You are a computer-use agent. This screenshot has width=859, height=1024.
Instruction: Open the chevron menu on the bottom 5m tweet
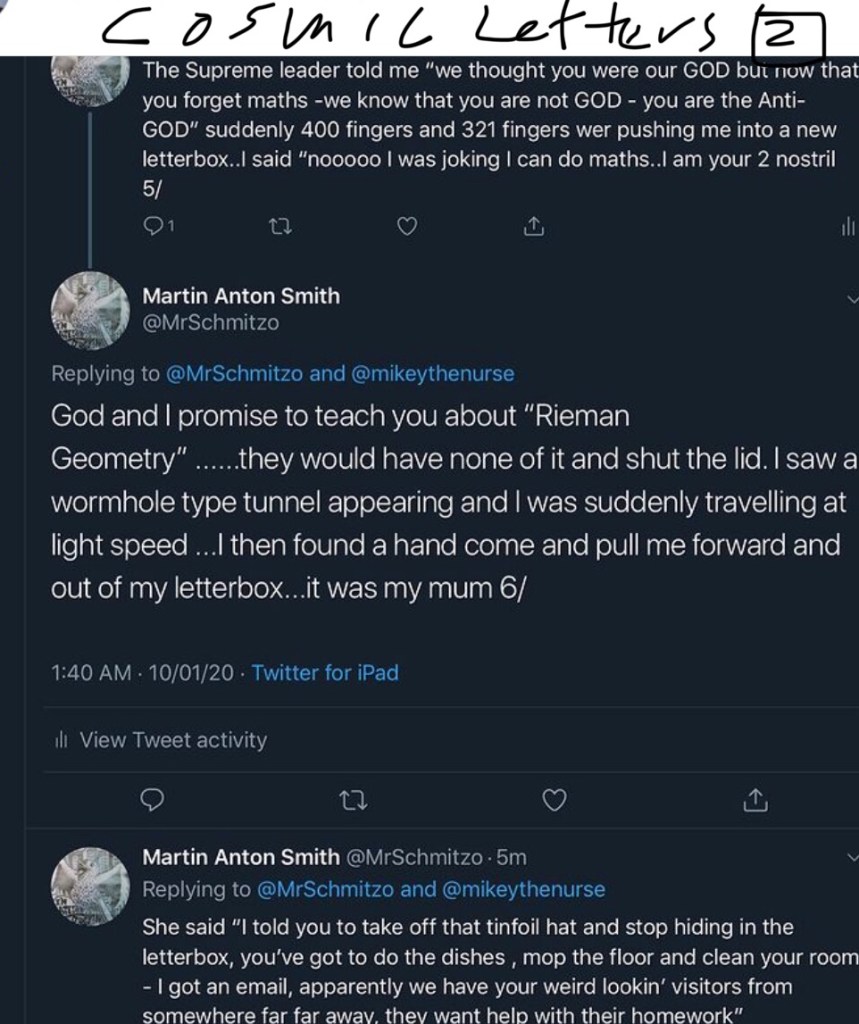click(x=851, y=857)
